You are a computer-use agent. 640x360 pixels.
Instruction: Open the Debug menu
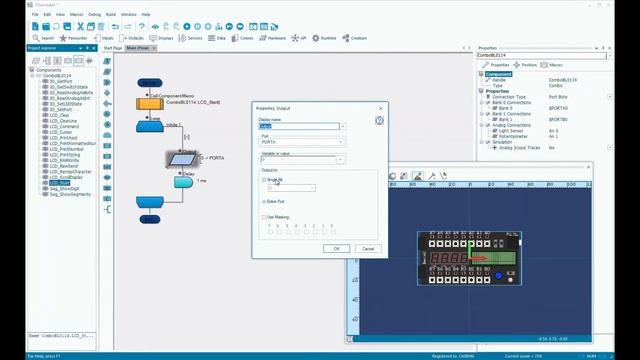(94, 14)
